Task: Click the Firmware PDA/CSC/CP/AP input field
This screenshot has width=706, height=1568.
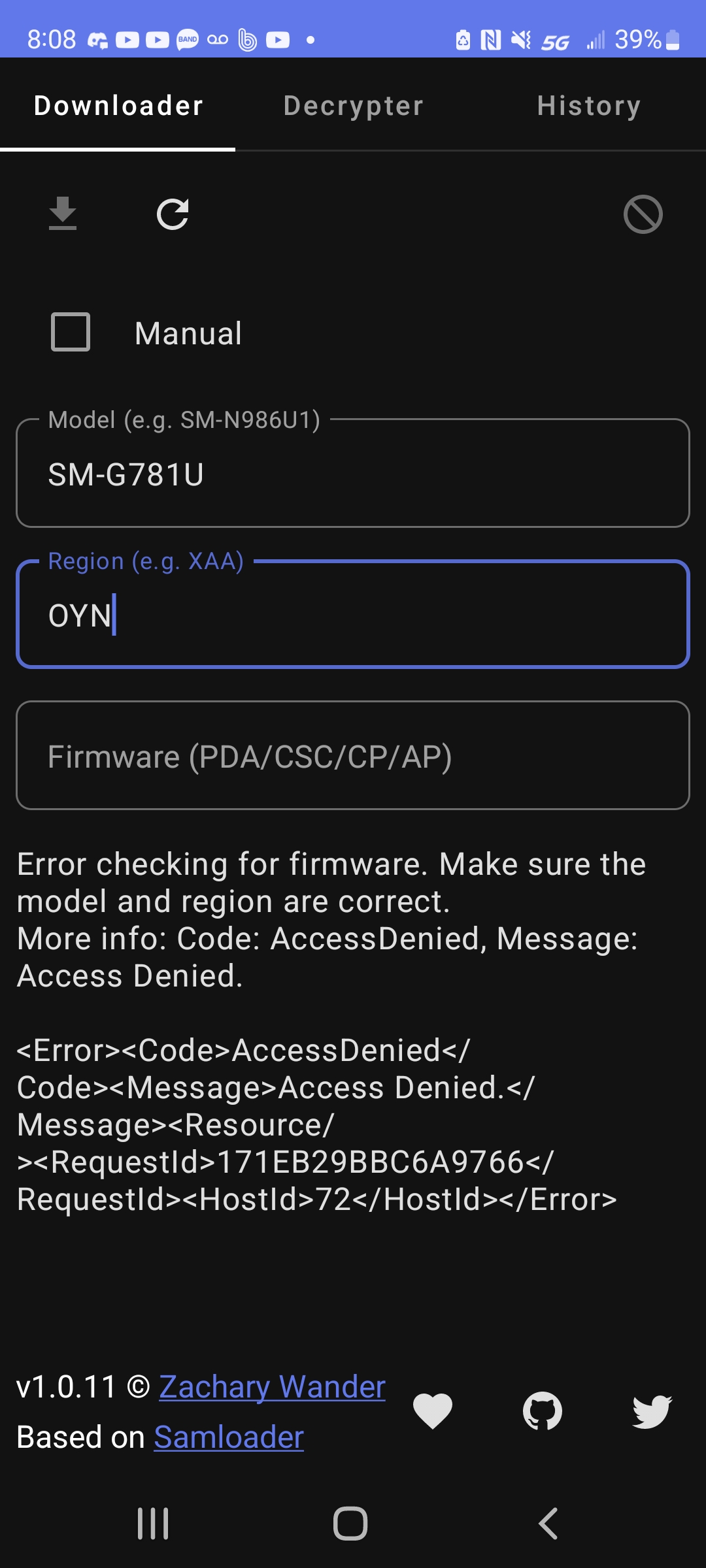Action: tap(353, 756)
